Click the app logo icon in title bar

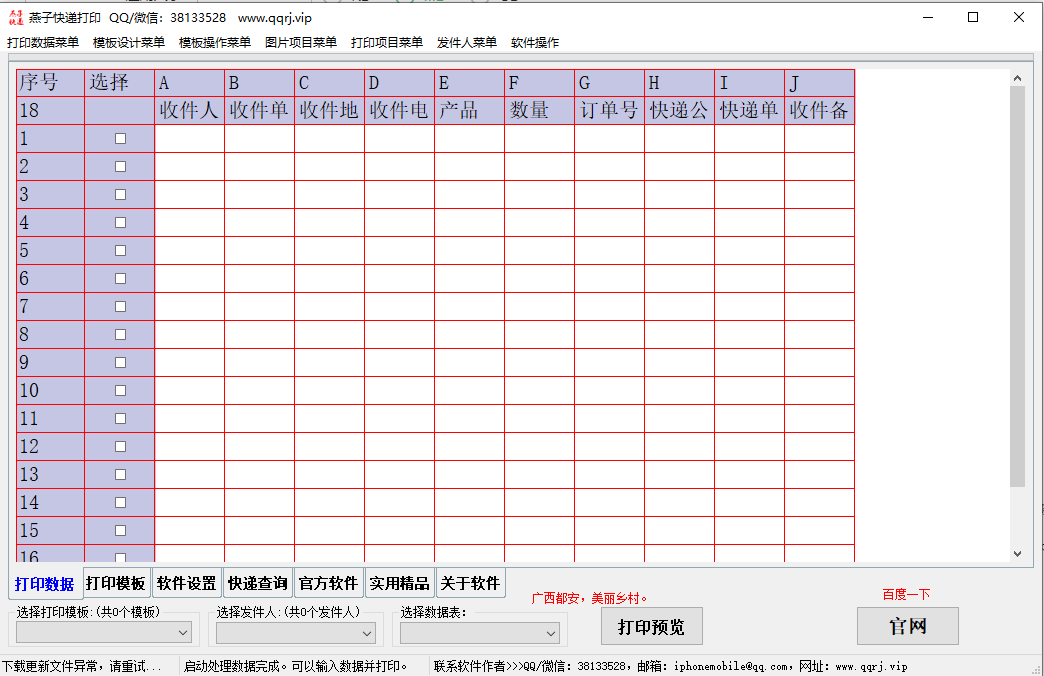coord(16,17)
